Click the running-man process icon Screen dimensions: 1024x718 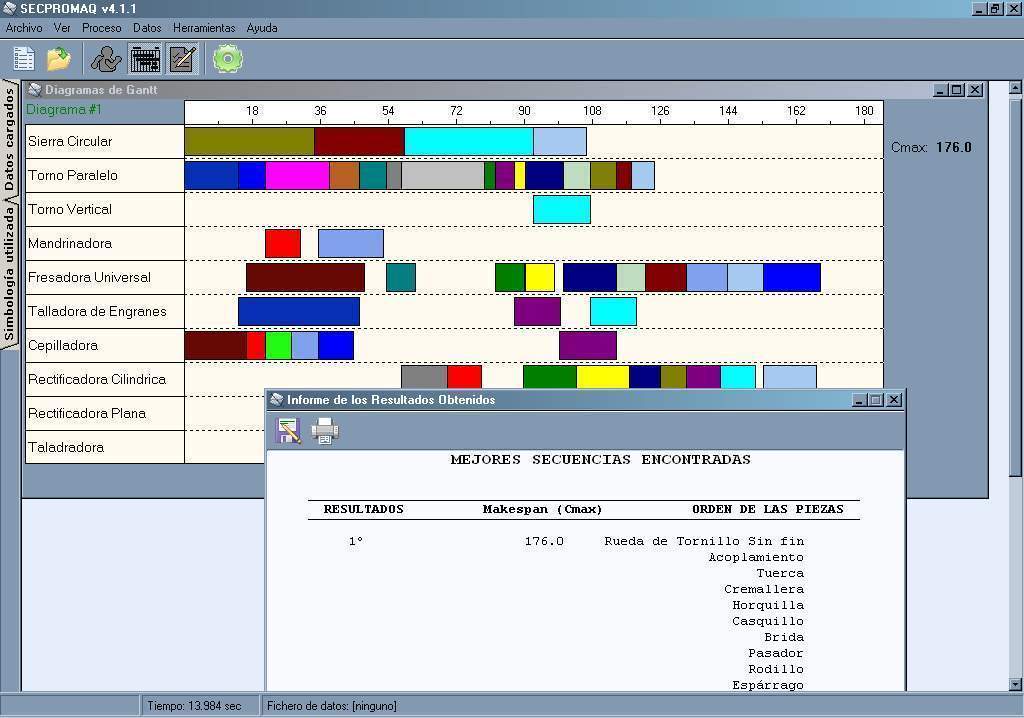pyautogui.click(x=106, y=59)
